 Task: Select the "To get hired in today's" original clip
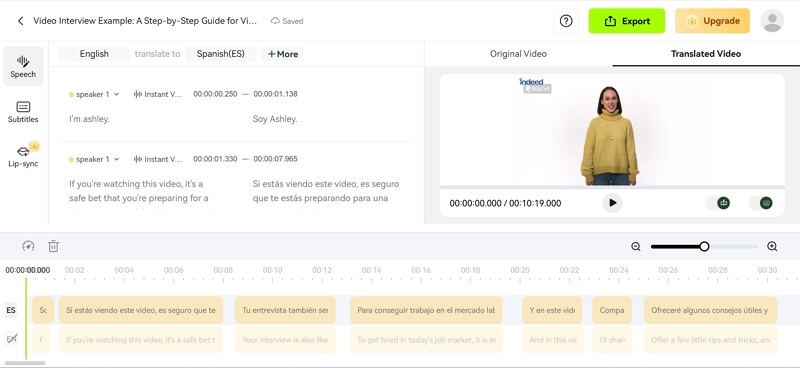[426, 339]
